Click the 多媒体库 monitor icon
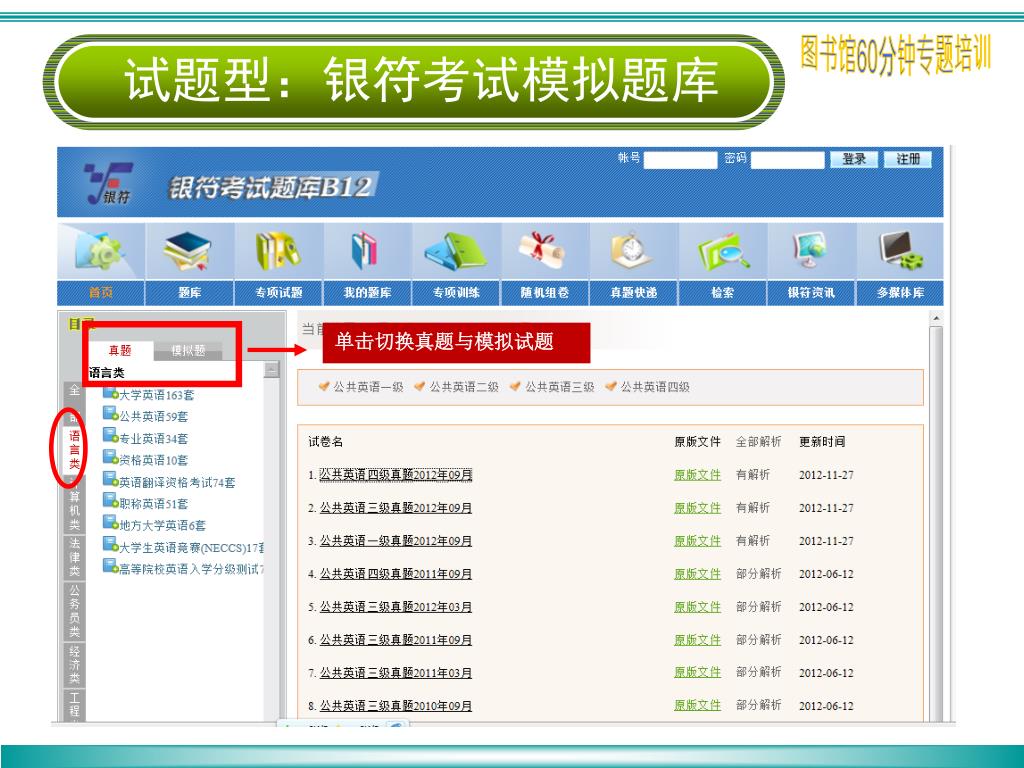1024x768 pixels. (x=899, y=252)
